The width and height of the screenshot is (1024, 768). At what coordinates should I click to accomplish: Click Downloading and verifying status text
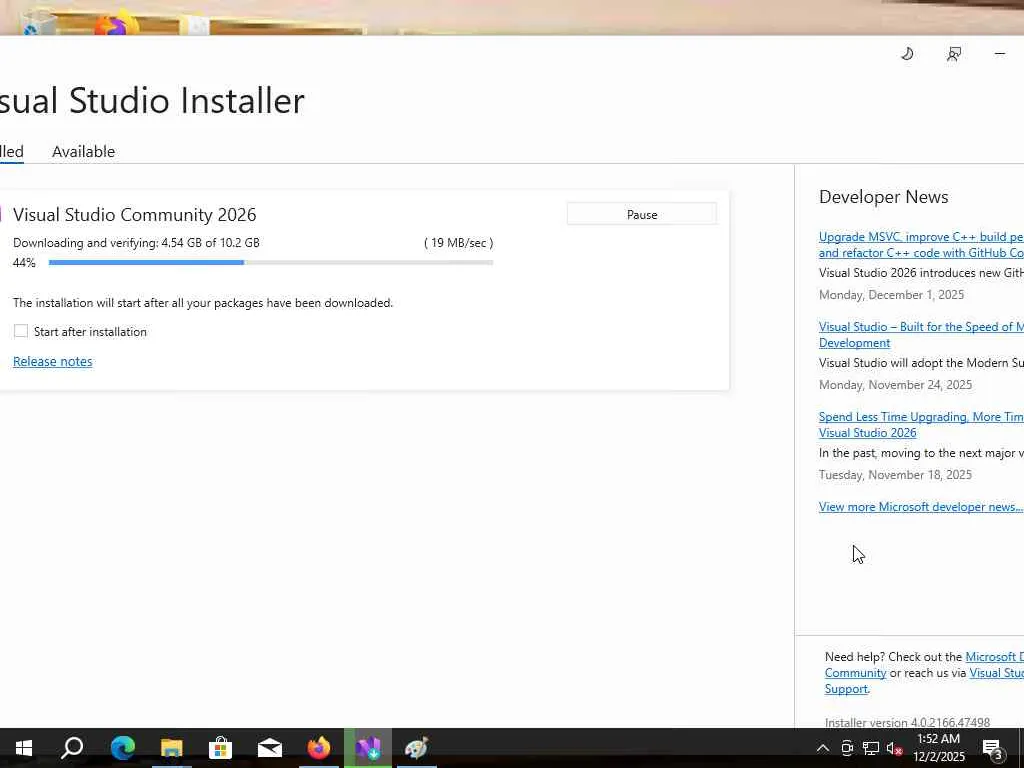(136, 243)
